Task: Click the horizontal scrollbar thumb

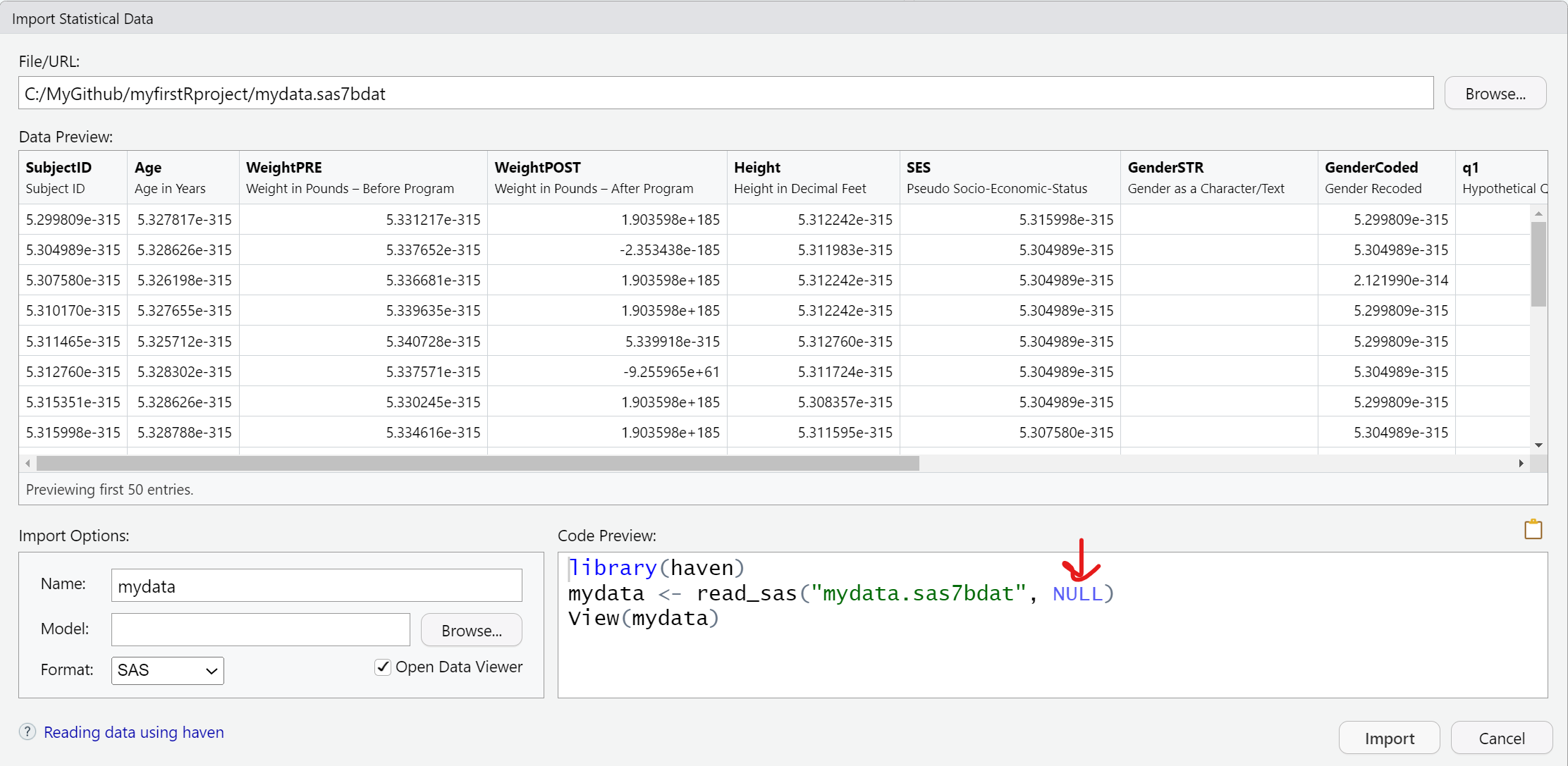Action: coord(478,463)
